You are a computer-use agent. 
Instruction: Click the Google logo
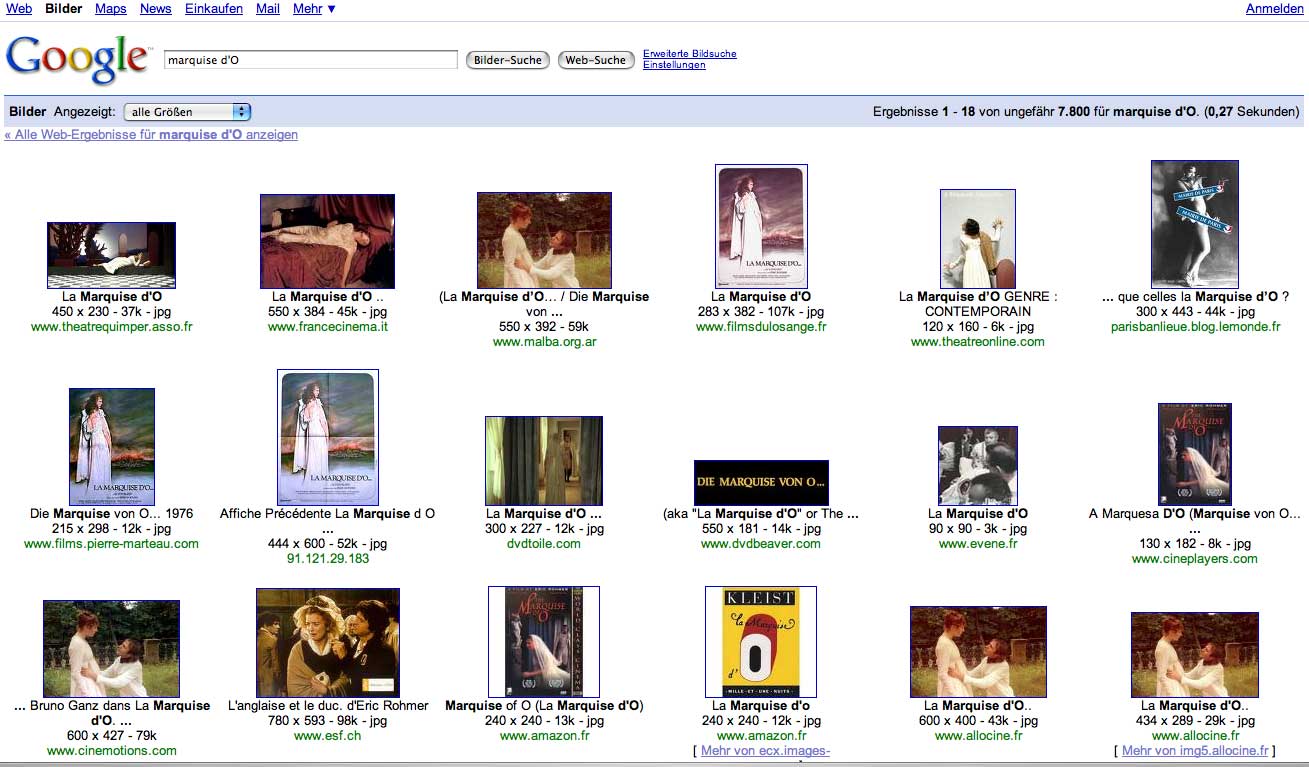tap(77, 59)
